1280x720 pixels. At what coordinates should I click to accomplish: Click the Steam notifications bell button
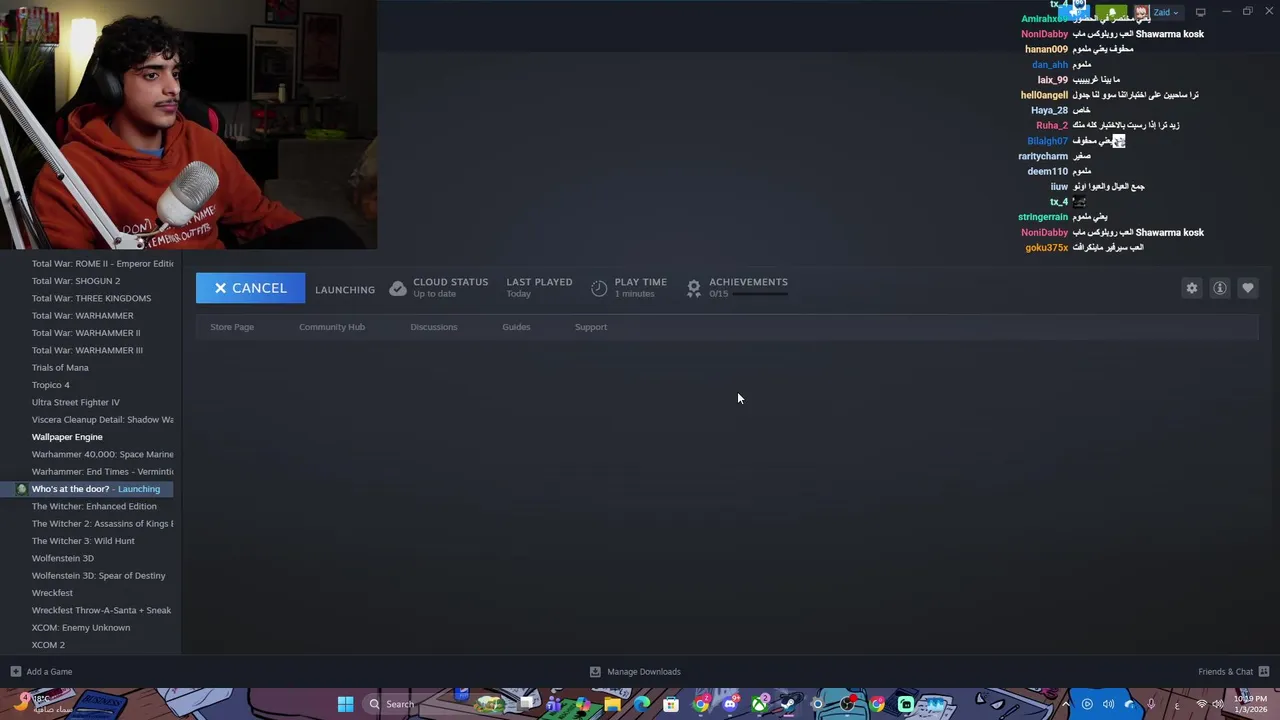point(1111,12)
